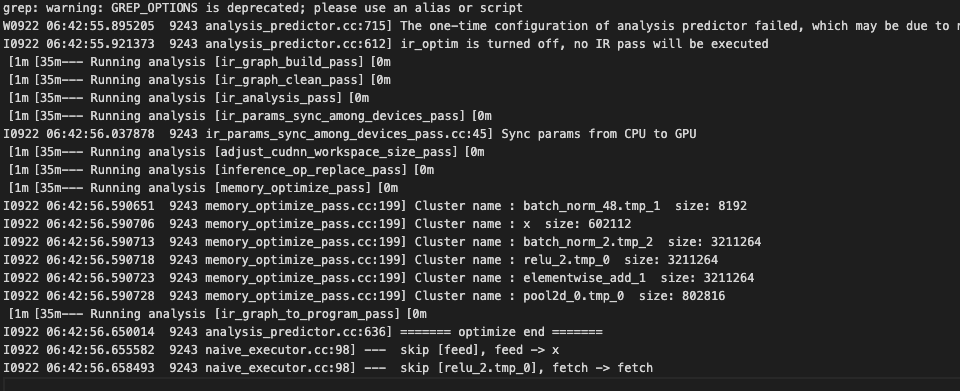The height and width of the screenshot is (391, 960).
Task: Click relu_2.tmp_0 in the cluster line
Action: coord(566,260)
